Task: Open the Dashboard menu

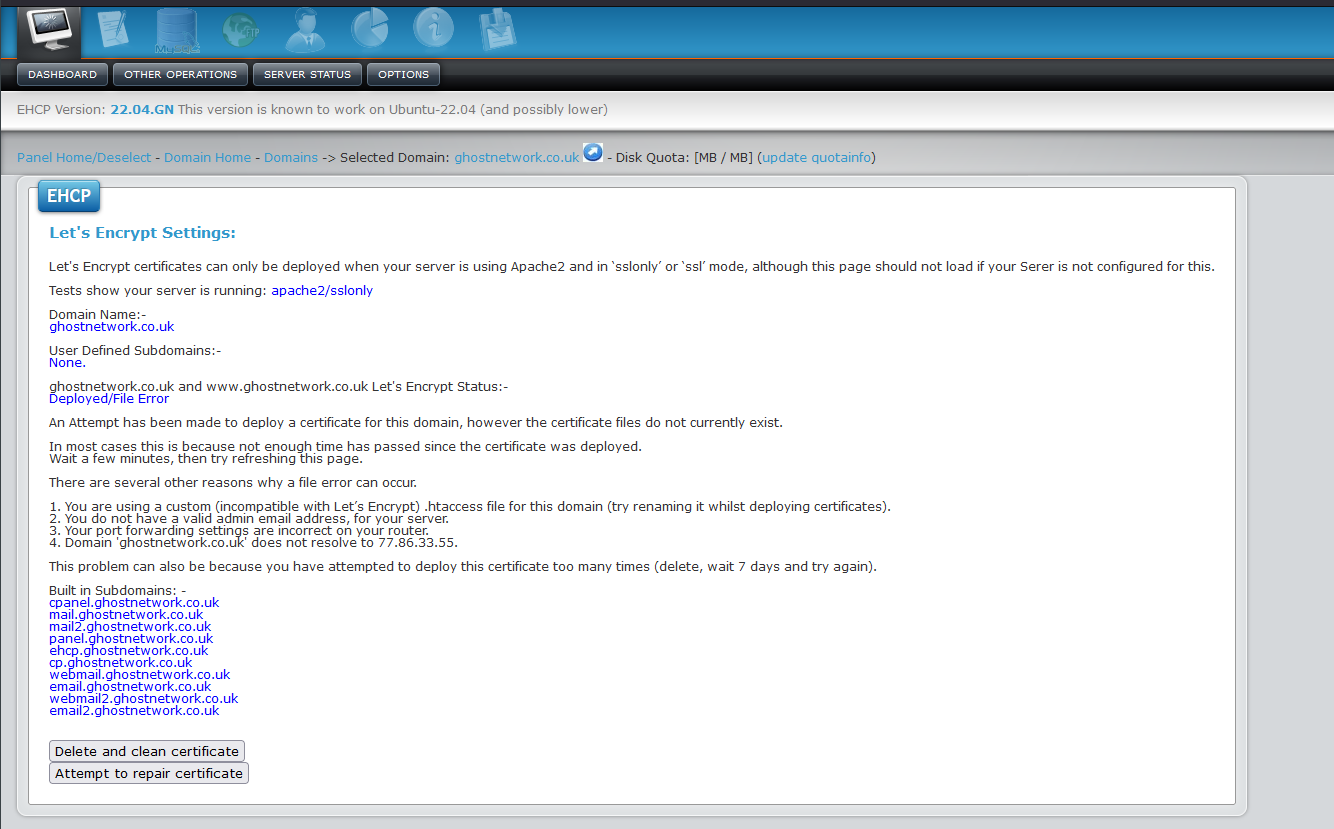Action: (63, 75)
